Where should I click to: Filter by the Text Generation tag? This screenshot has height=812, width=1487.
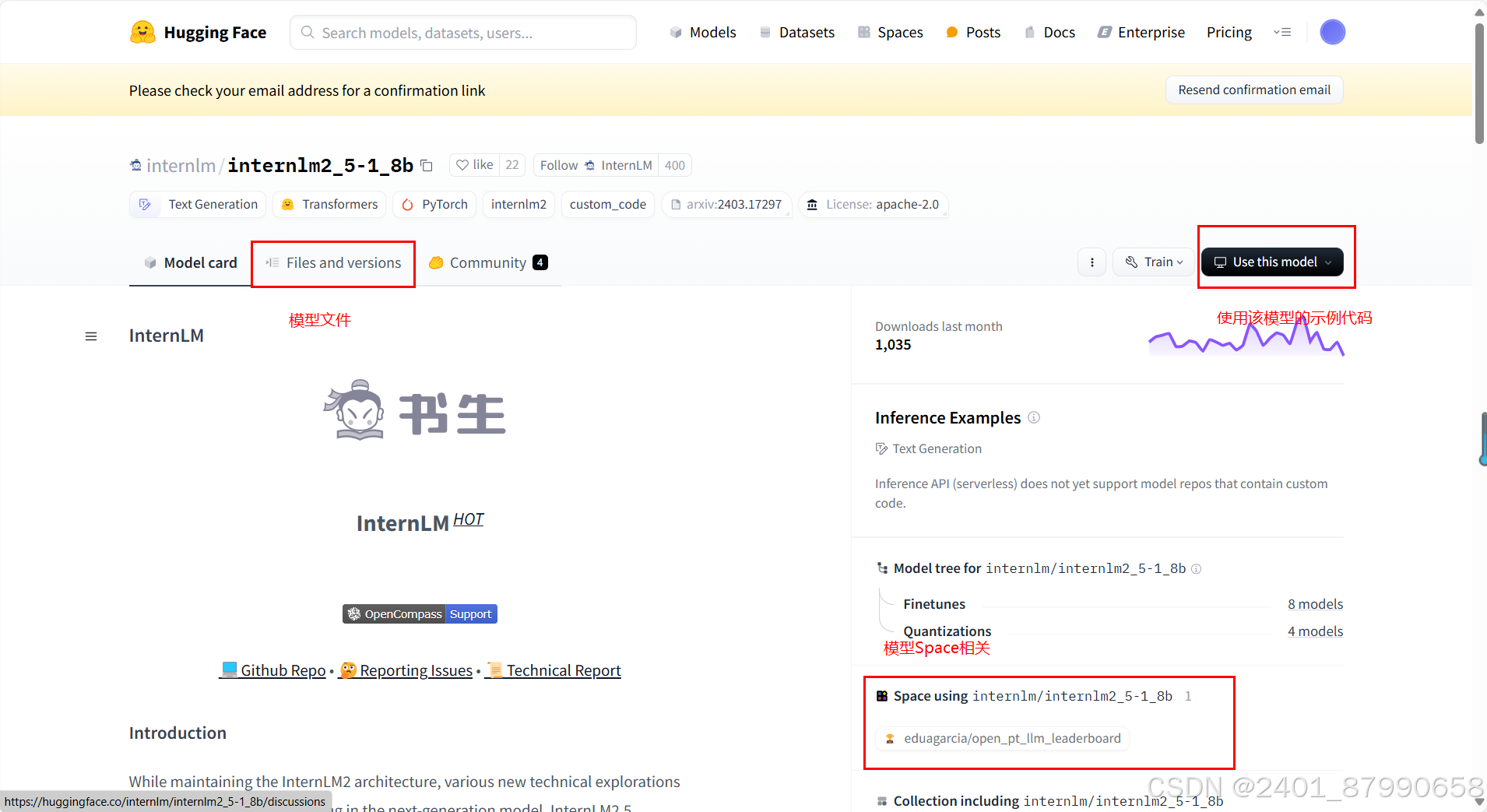pyautogui.click(x=198, y=204)
